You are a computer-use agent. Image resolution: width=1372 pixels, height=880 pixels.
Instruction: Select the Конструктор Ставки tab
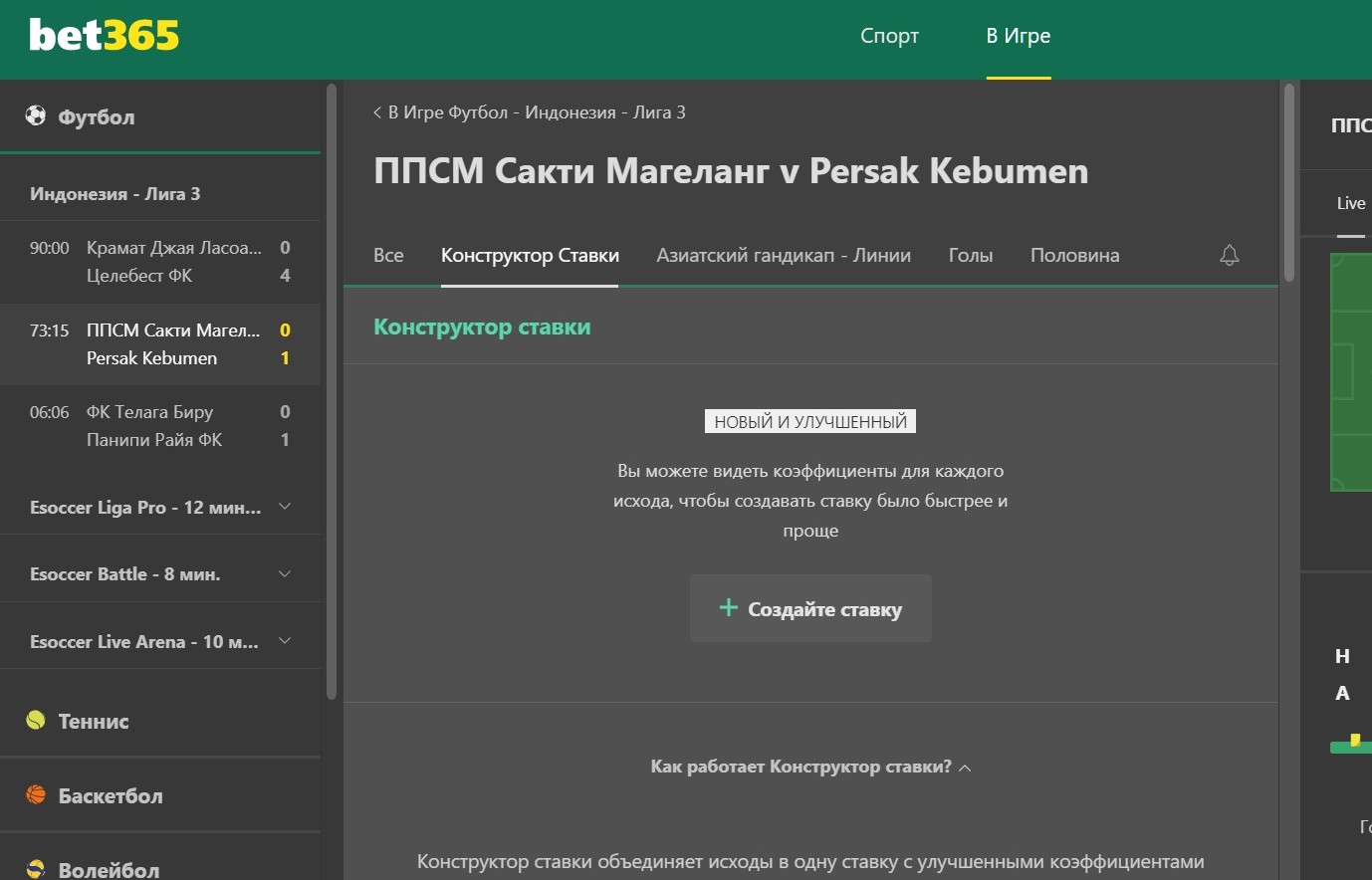530,256
